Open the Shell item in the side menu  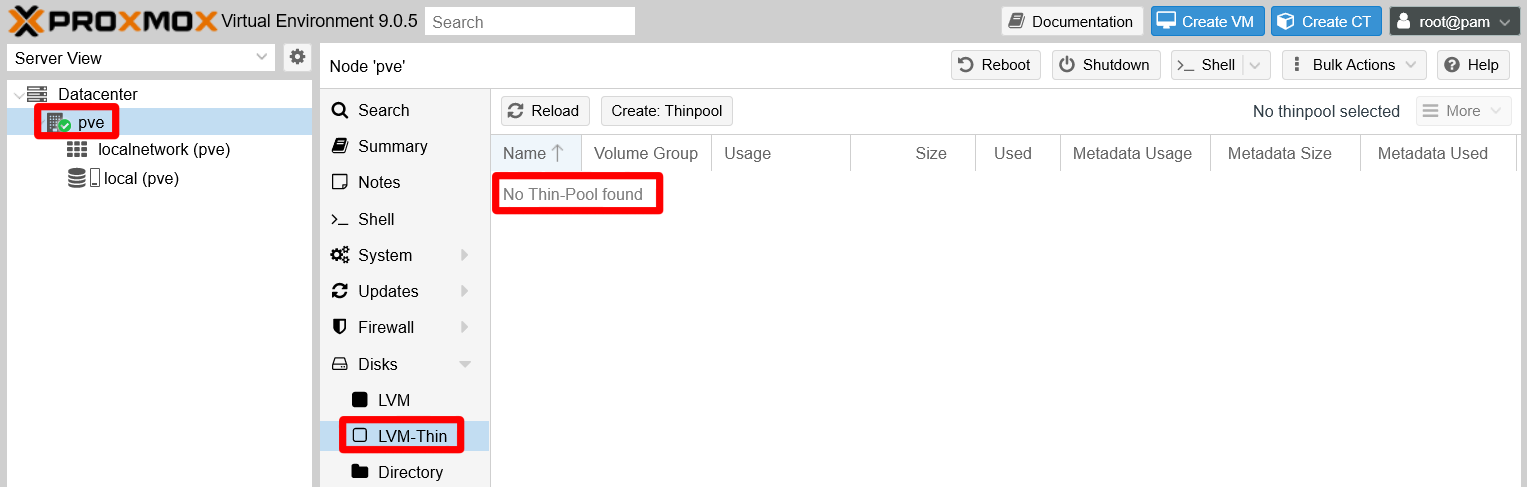click(404, 219)
